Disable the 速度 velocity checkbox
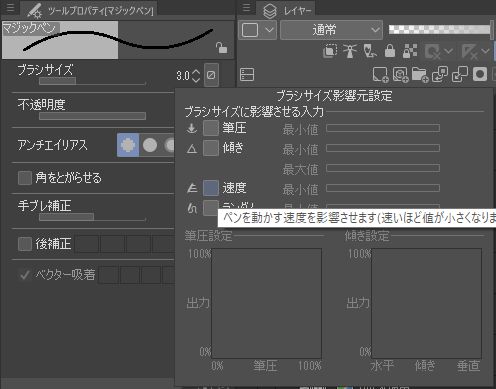Image resolution: width=496 pixels, height=389 pixels. click(x=211, y=188)
